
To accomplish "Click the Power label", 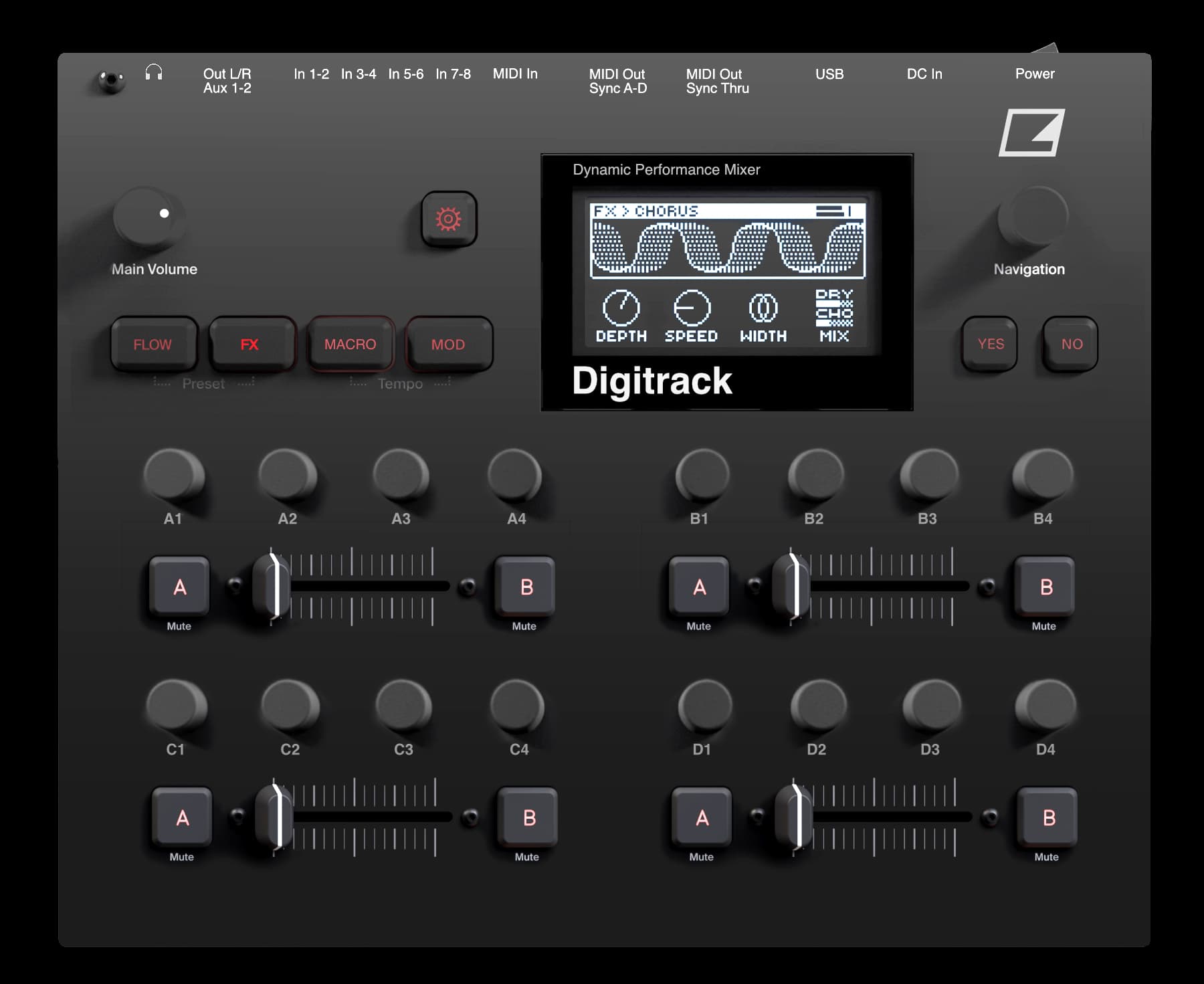I will [x=1035, y=74].
